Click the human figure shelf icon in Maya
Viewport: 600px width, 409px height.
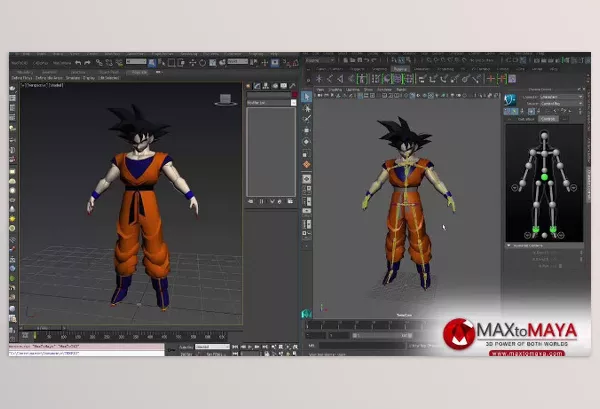click(362, 79)
